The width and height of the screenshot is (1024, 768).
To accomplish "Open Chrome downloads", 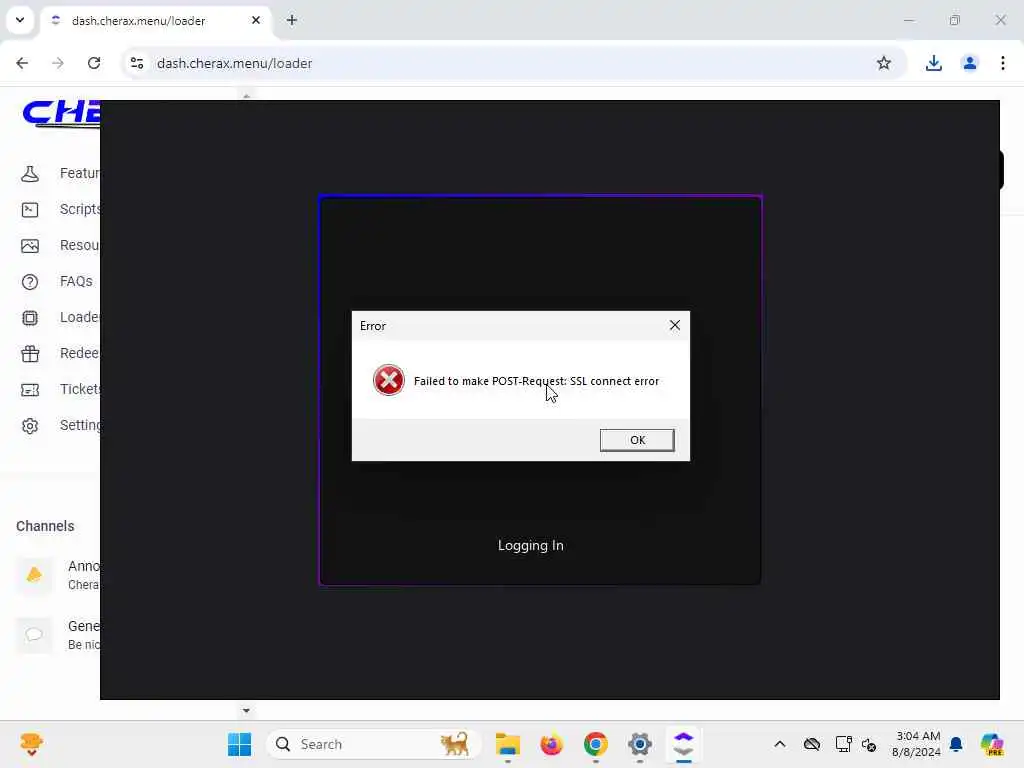I will [933, 63].
